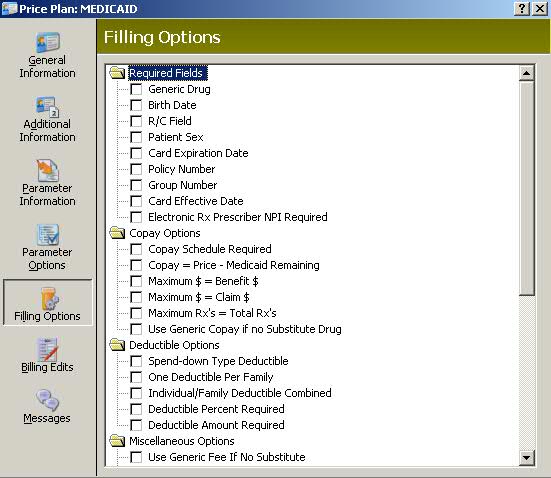Open the Parameter Information section icon

[47, 170]
